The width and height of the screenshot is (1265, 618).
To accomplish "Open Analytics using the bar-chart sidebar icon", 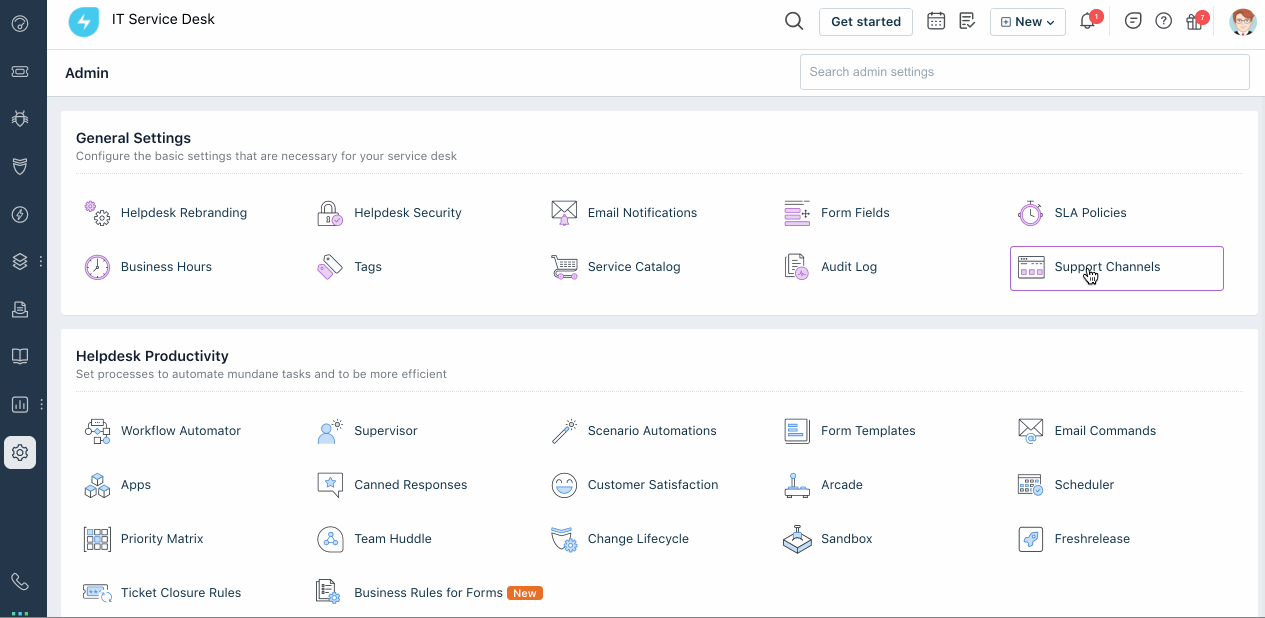I will pyautogui.click(x=20, y=404).
